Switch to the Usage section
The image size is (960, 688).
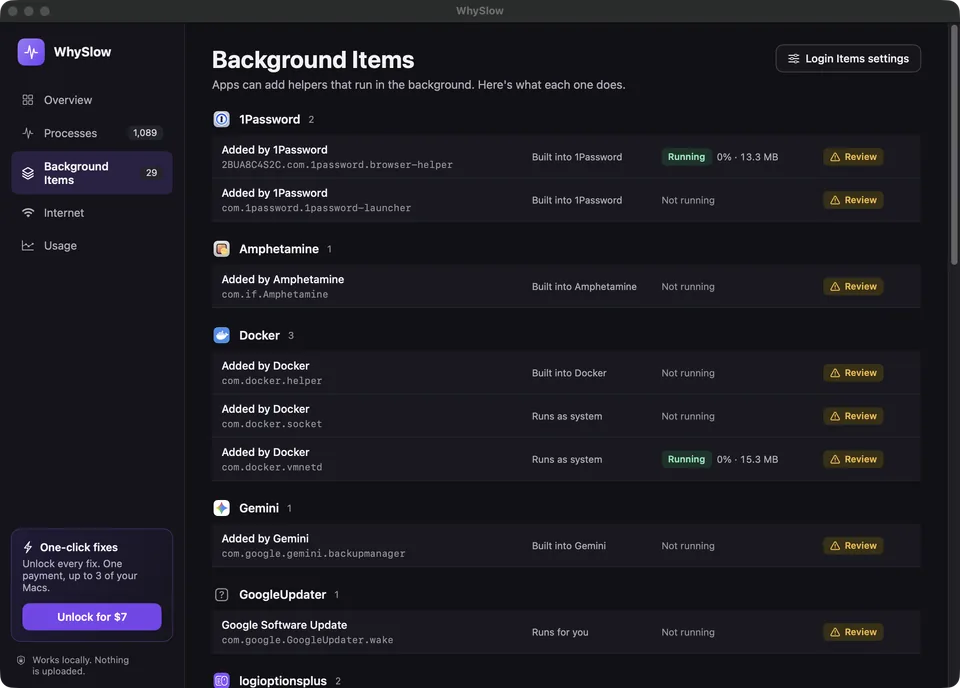click(x=92, y=245)
